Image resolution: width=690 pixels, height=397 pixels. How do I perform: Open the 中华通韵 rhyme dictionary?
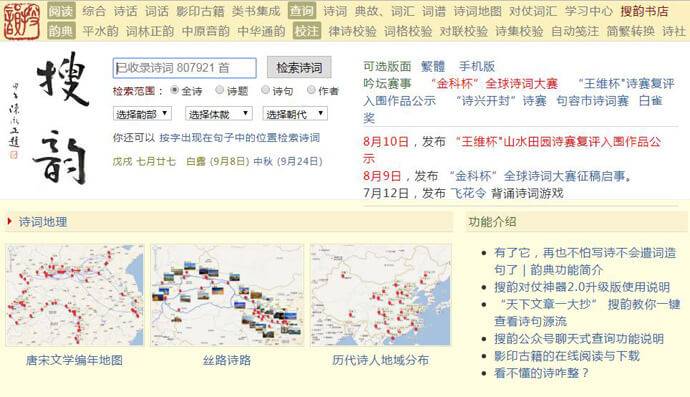[x=261, y=31]
